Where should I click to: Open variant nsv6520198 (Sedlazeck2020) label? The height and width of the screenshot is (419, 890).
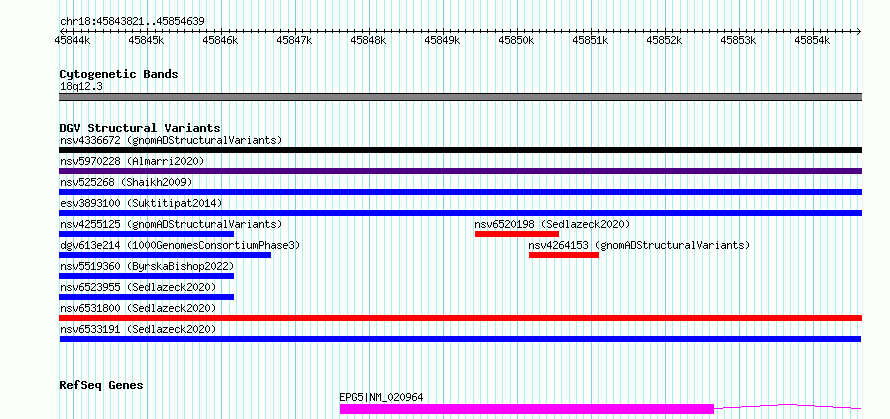552,224
